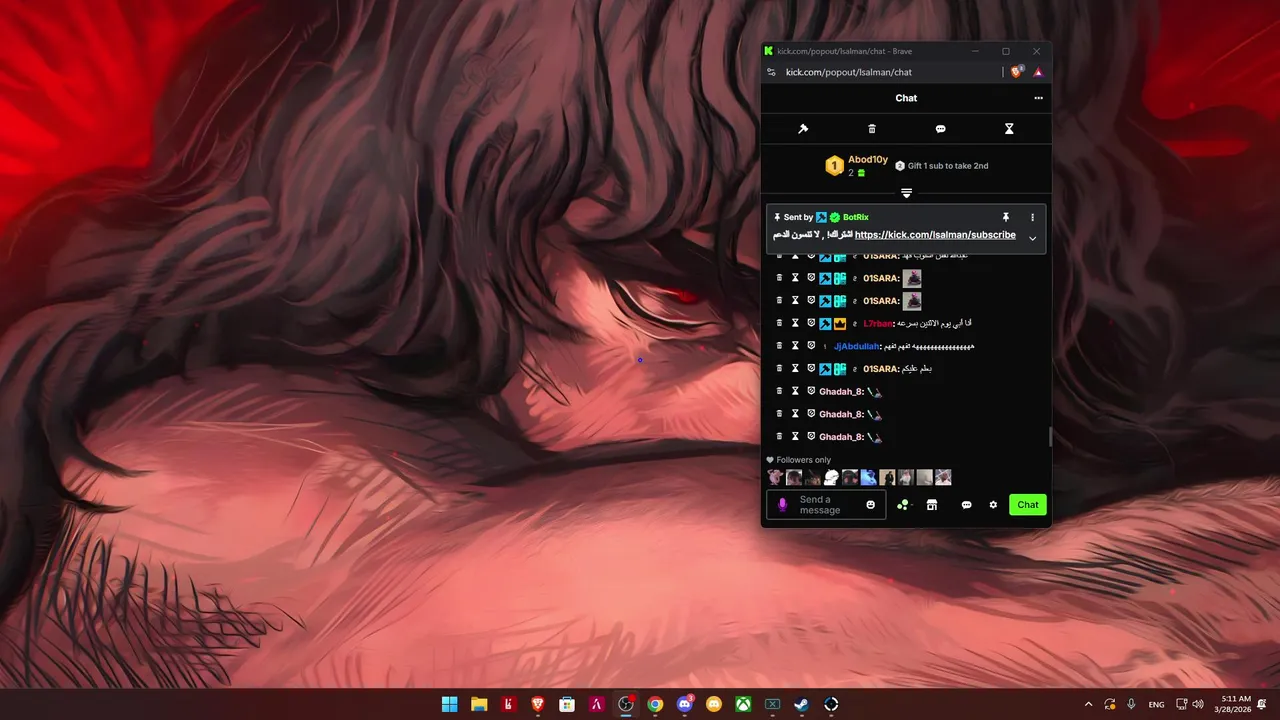Collapse the gift leaderboard with the handle
The height and width of the screenshot is (720, 1280).
point(906,193)
